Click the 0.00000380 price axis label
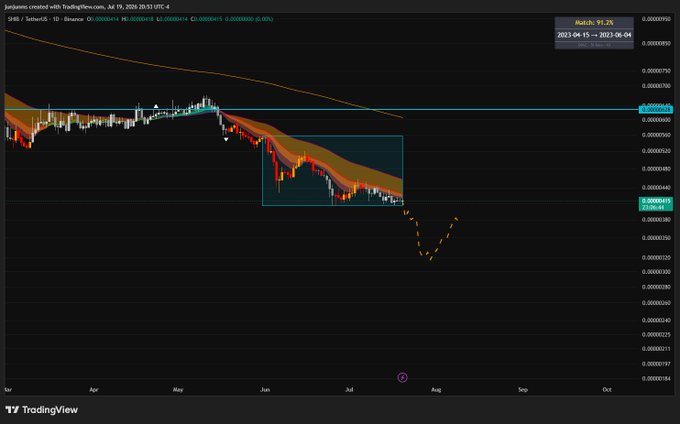The image size is (680, 424). 656,219
